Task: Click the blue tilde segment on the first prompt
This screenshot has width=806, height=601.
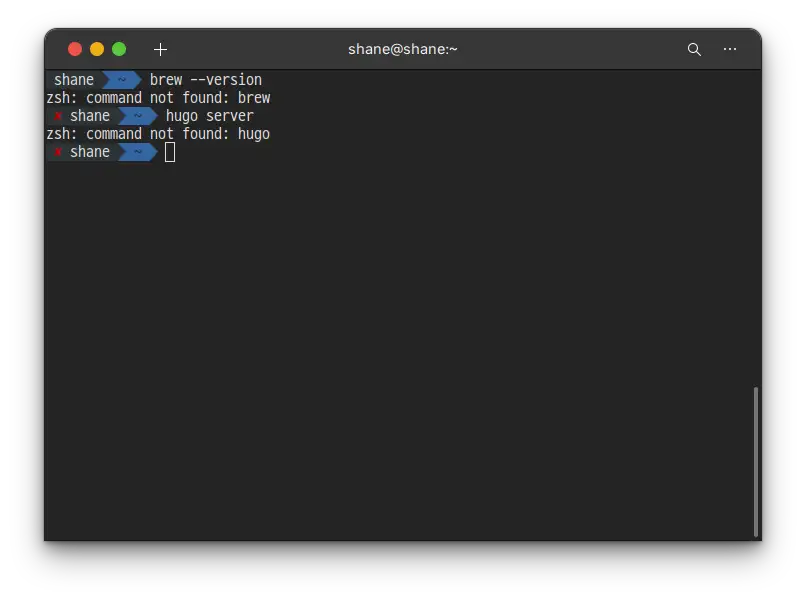Action: [x=122, y=80]
